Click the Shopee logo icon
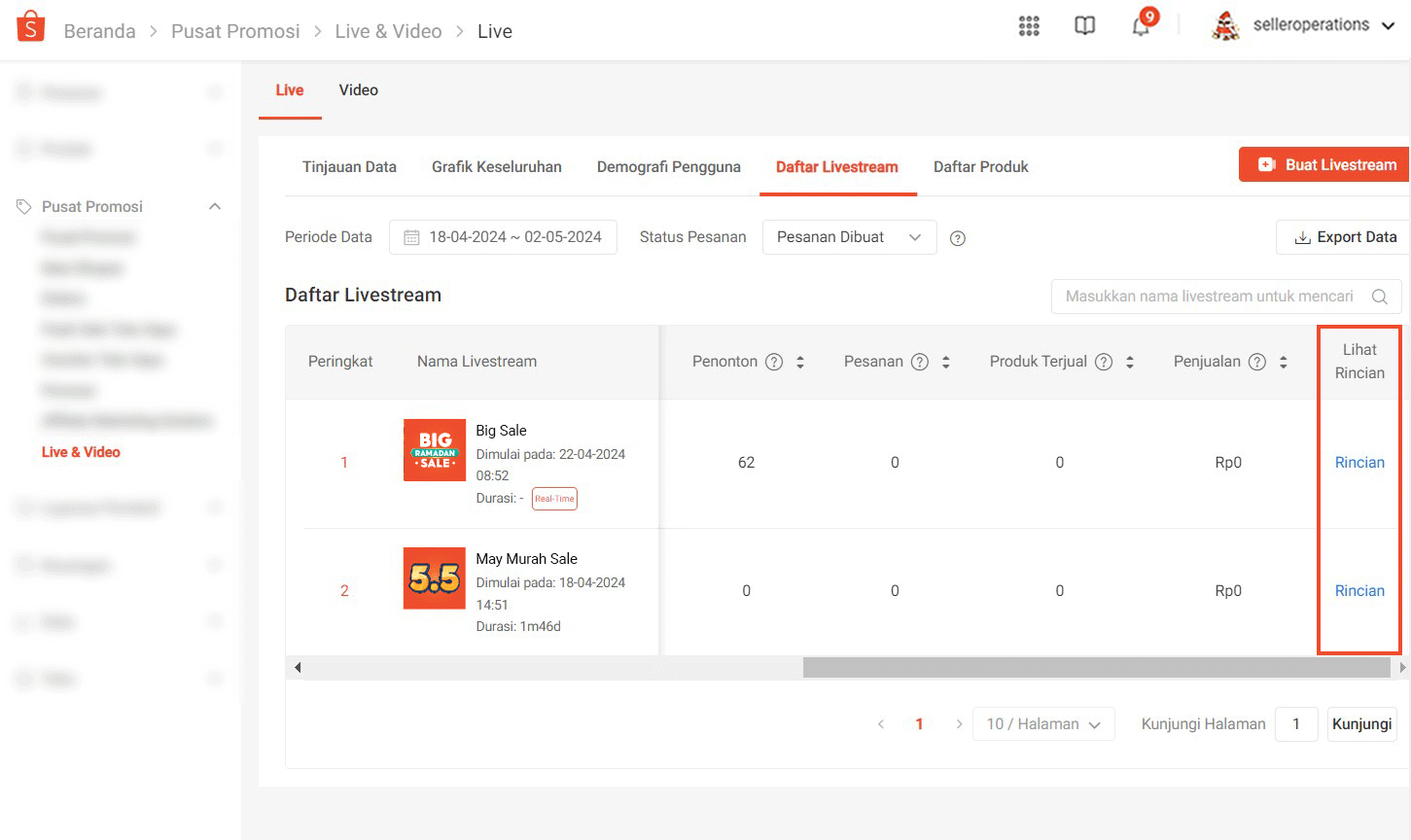The image size is (1411, 840). [x=28, y=25]
